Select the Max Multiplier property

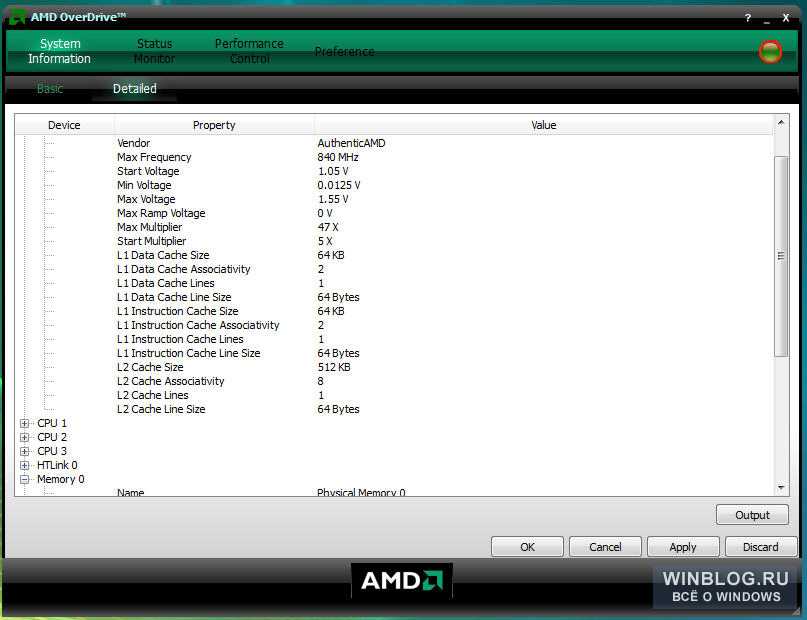[150, 227]
